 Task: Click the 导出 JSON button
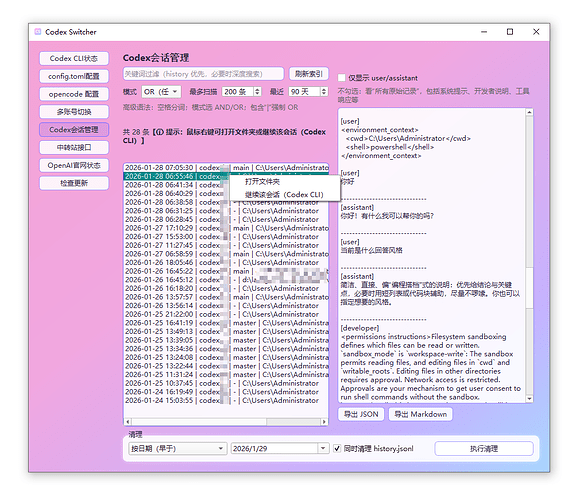coord(361,414)
